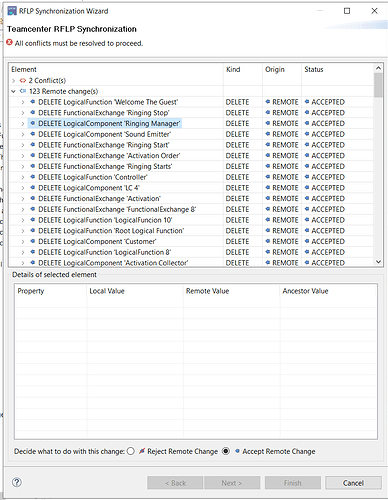Click the scroll down arrow in the element list

pyautogui.click(x=378, y=262)
